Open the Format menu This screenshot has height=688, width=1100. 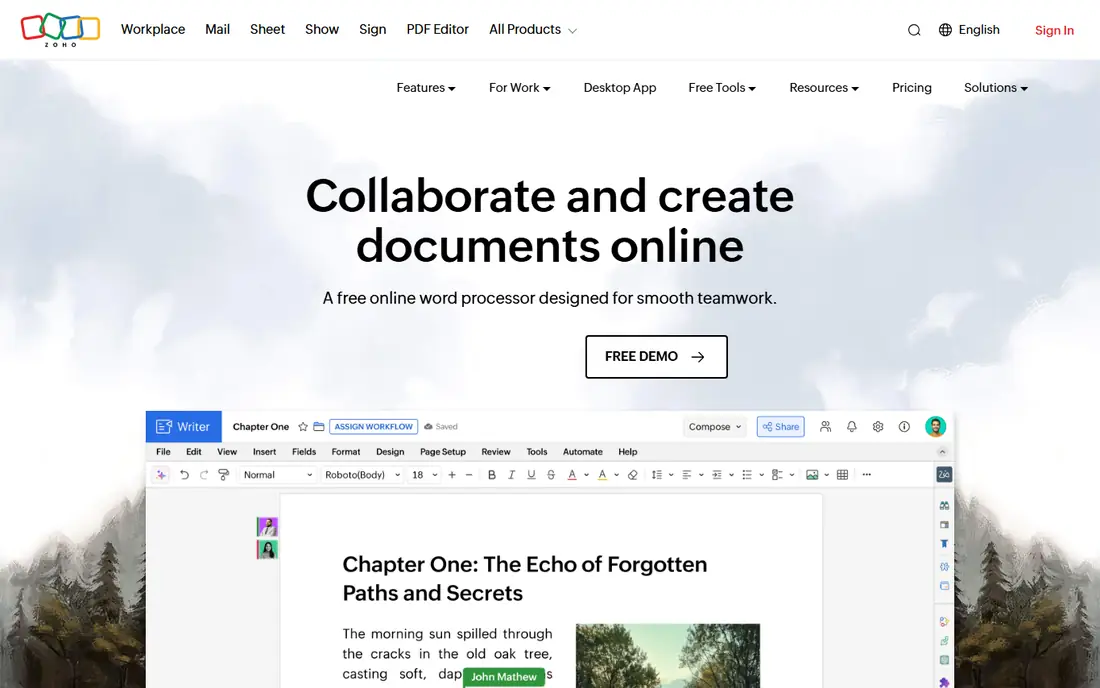346,452
